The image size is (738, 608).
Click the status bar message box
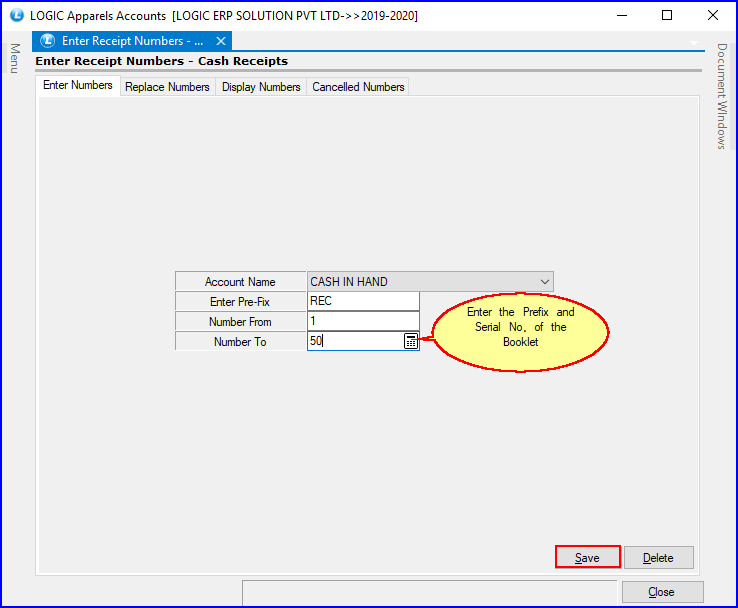point(429,592)
